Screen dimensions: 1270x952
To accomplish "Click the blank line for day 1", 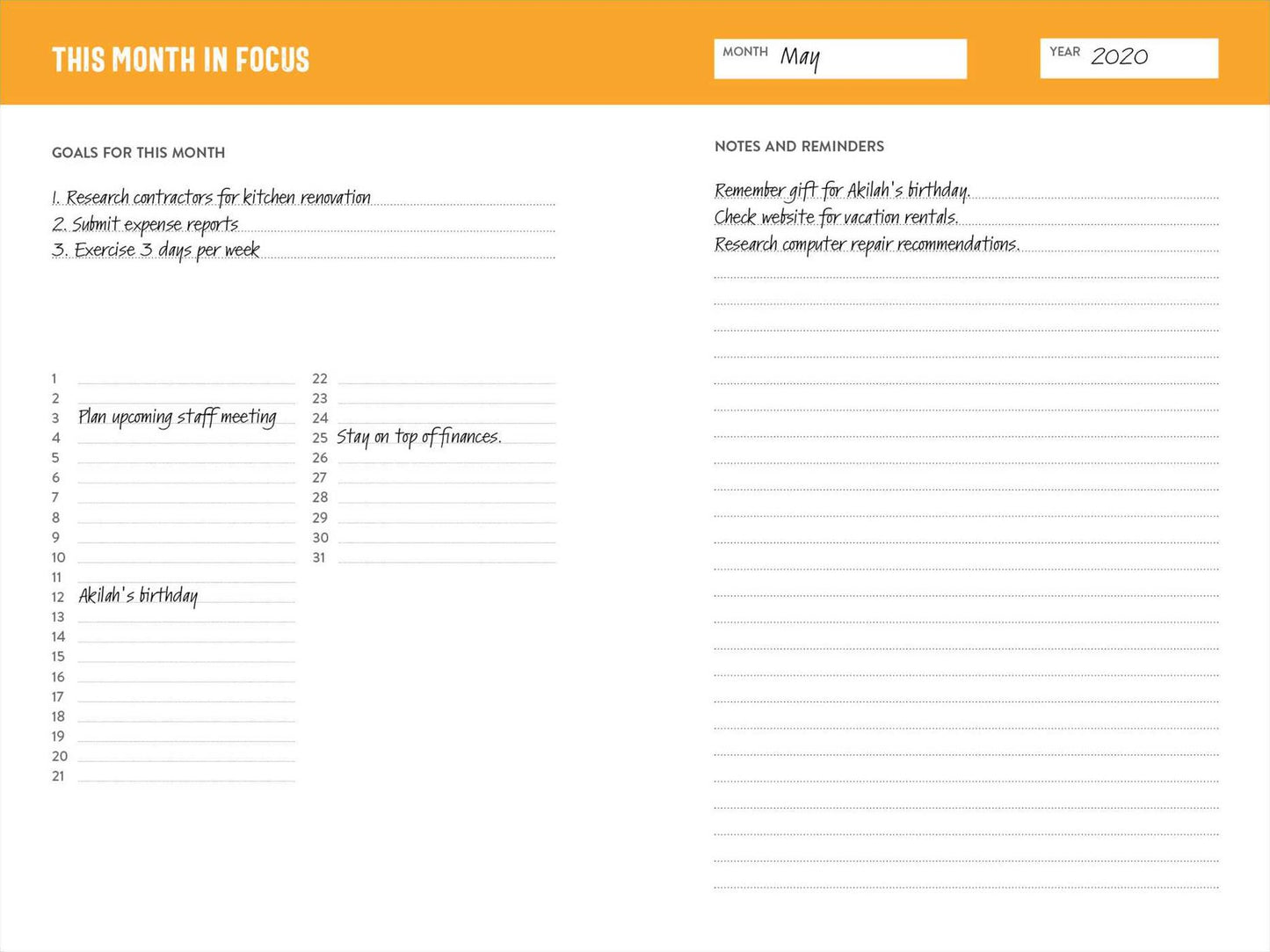I will coord(186,378).
